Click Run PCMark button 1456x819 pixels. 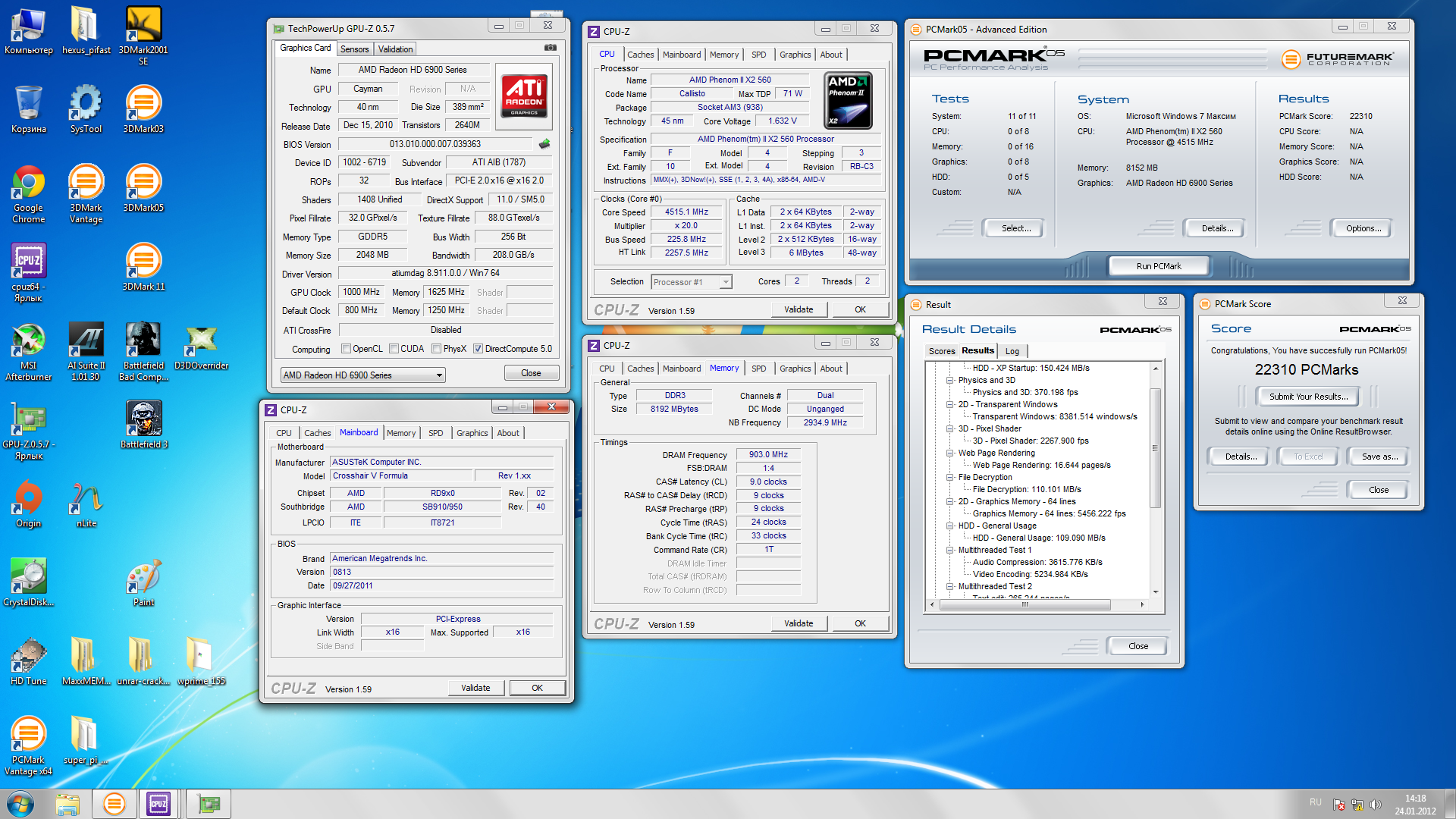[1158, 266]
